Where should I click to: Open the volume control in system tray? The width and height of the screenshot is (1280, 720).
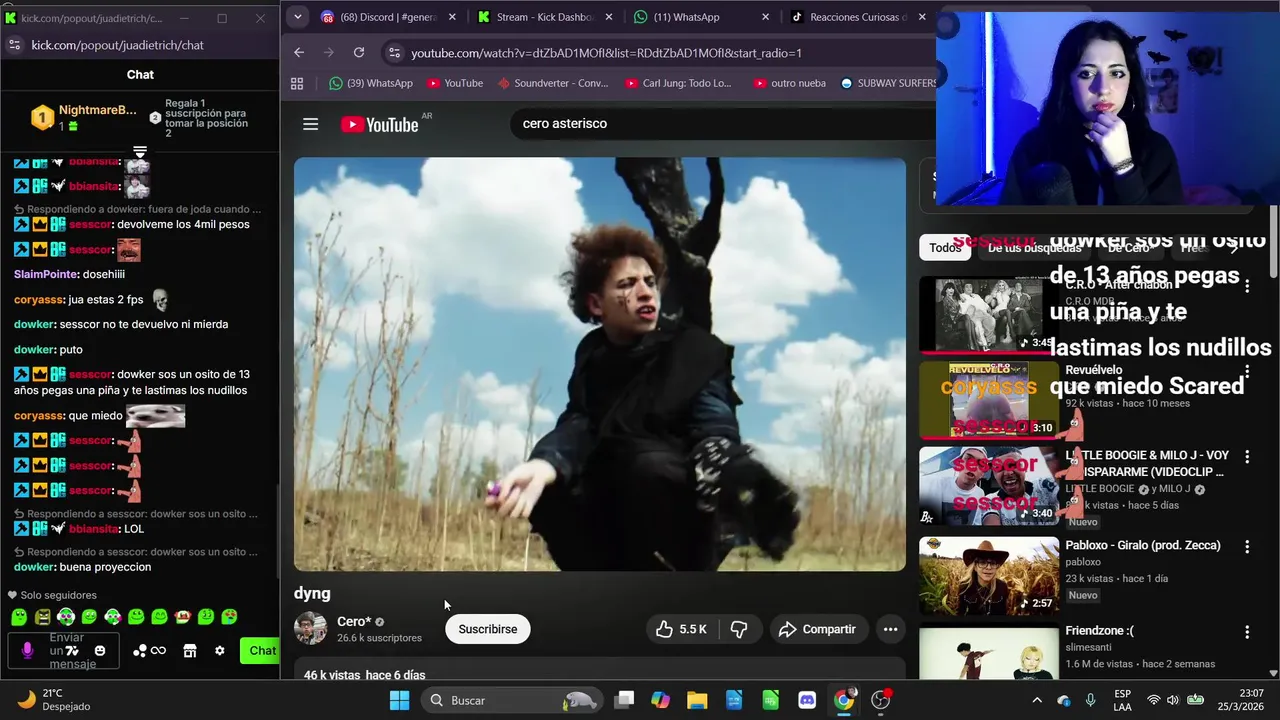click(x=1173, y=700)
